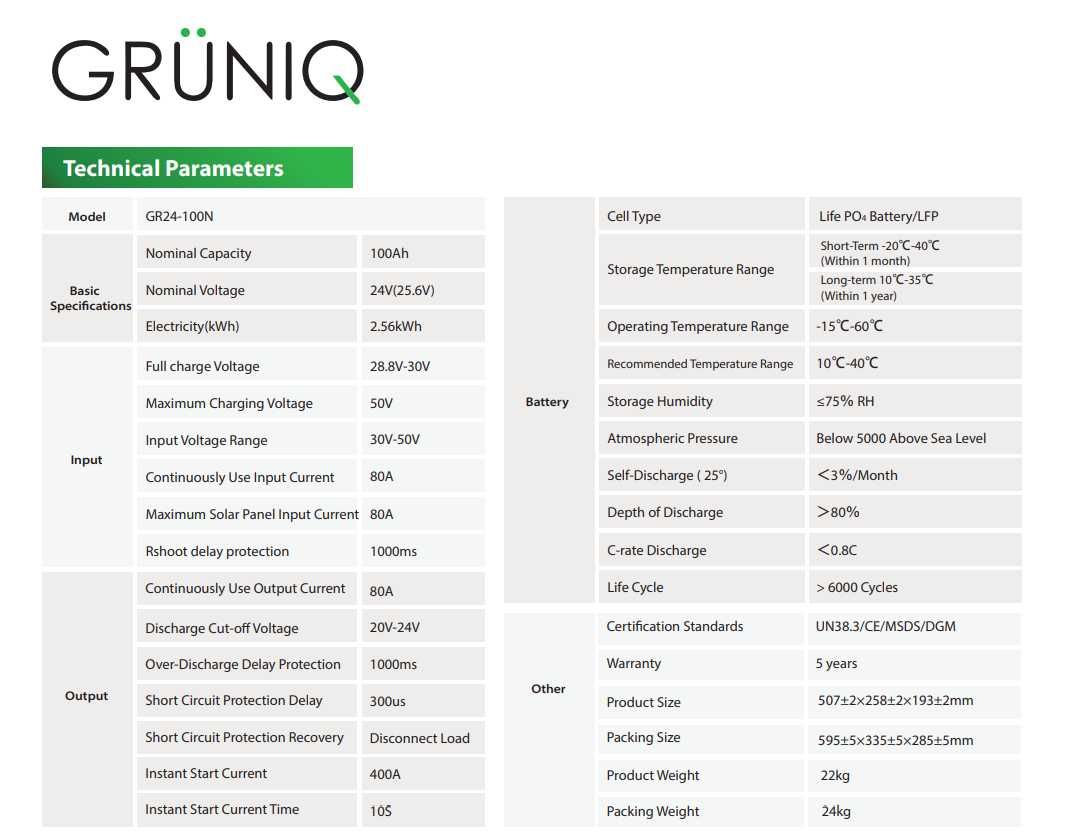
Task: Select the Technical Parameters heading banner
Action: [197, 167]
